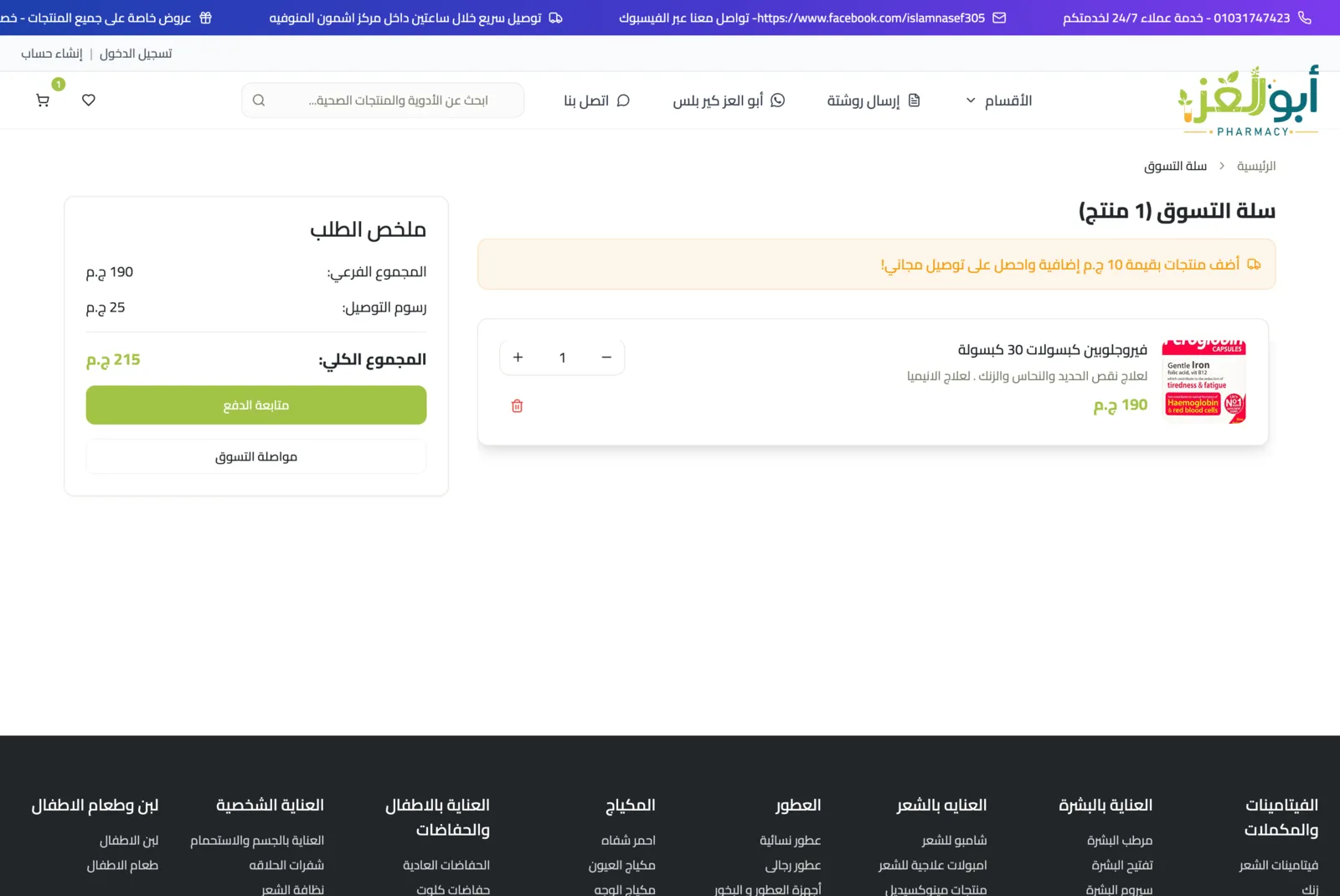This screenshot has height=896, width=1340.
Task: Click the quantity value 1 field
Action: pos(562,358)
